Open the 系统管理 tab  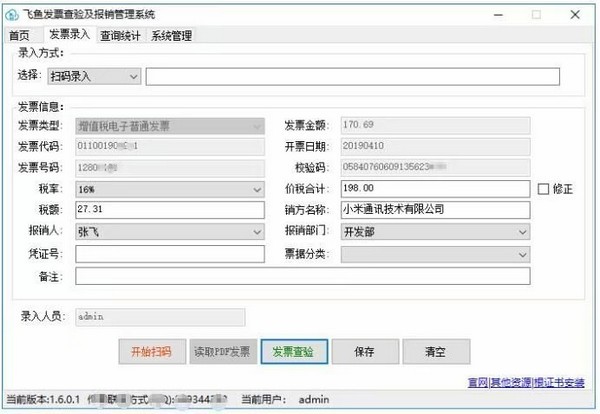pyautogui.click(x=171, y=36)
